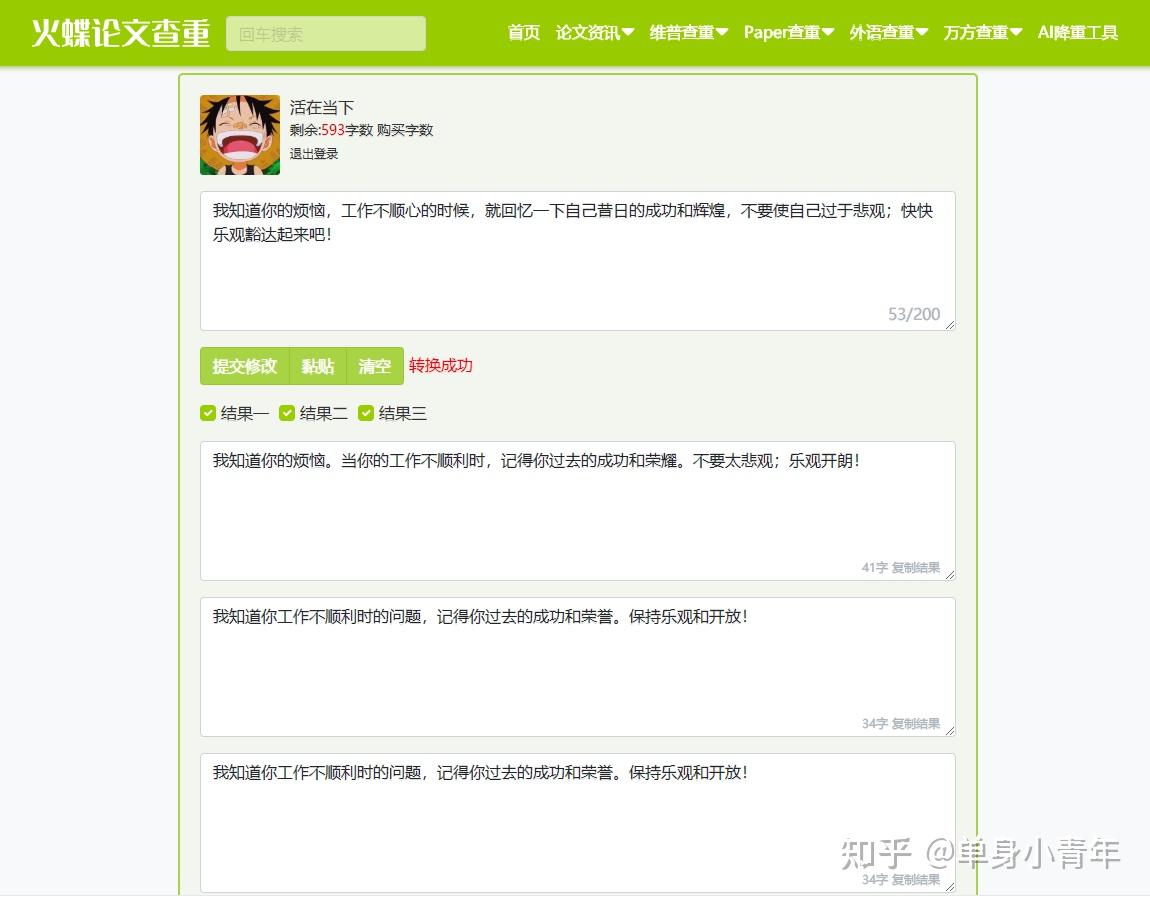Click the 购买字数 purchase link
This screenshot has width=1150, height=900.
point(404,130)
